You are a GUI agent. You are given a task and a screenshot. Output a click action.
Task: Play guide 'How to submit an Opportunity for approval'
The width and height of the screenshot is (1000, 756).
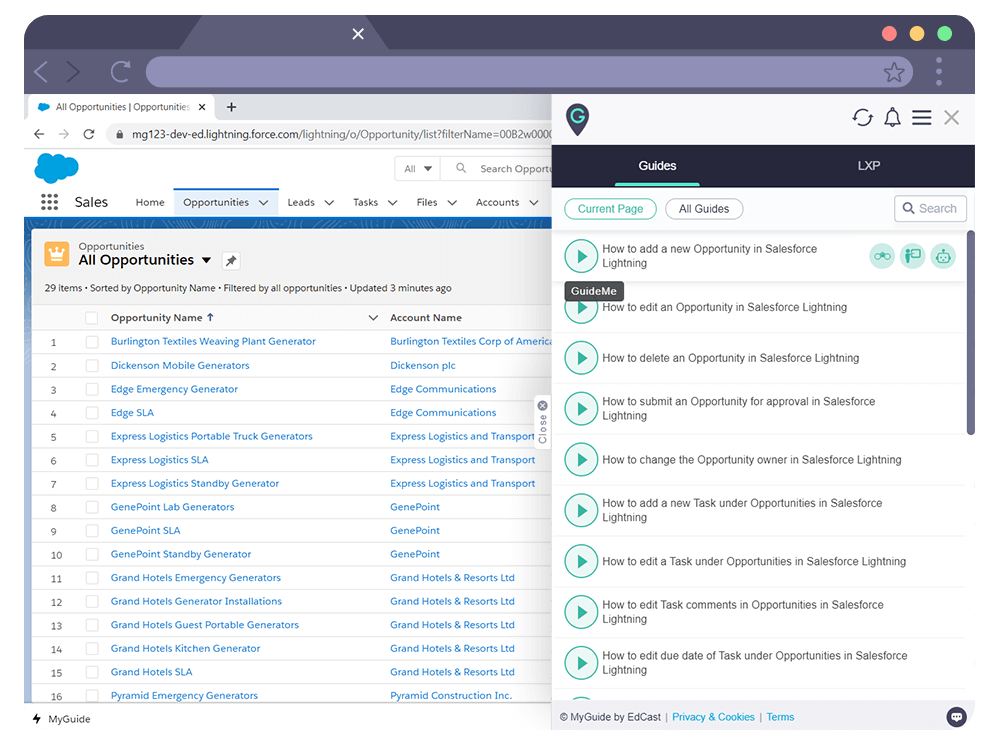[x=581, y=408]
